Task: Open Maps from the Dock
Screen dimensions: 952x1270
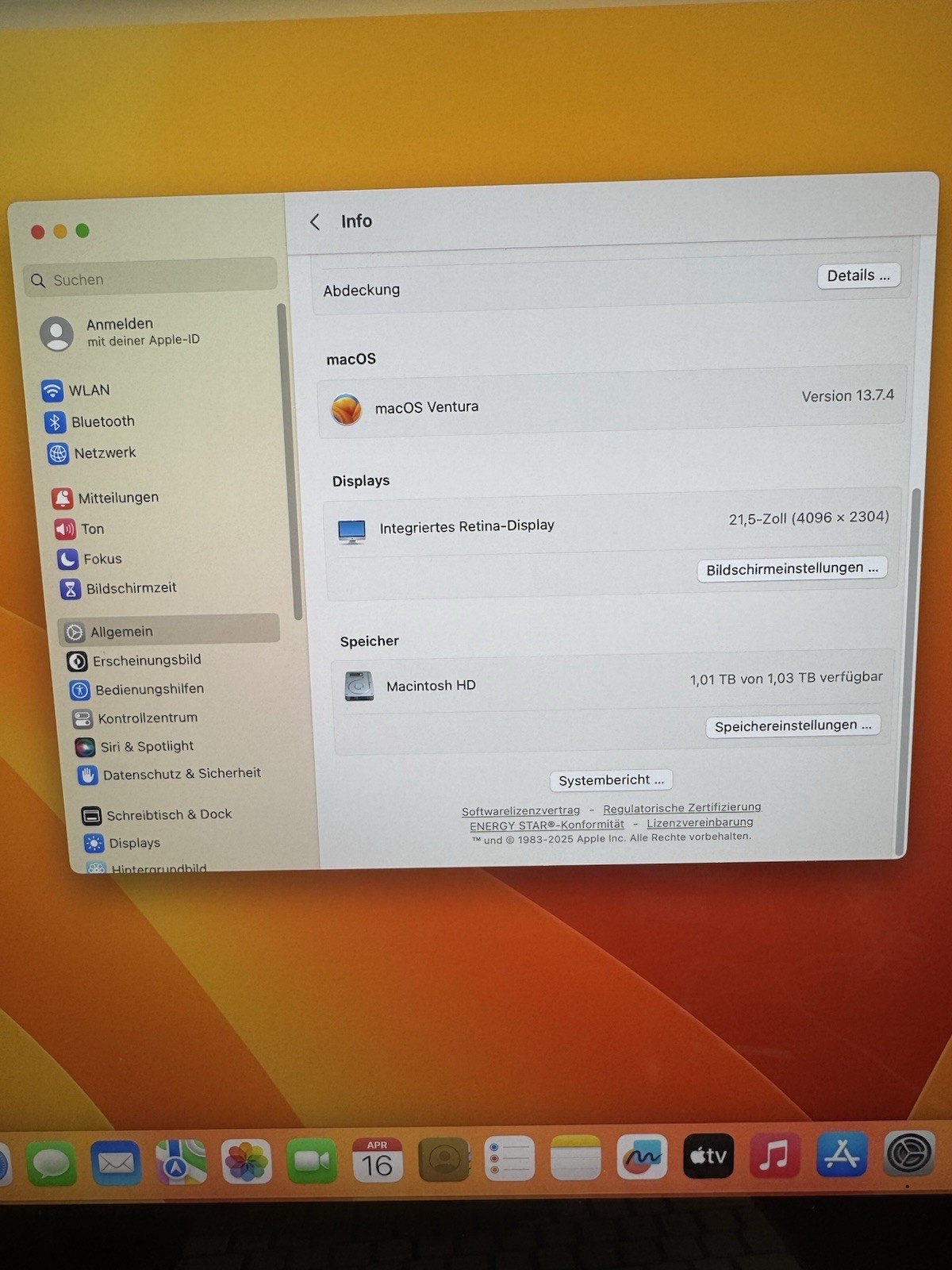Action: tap(181, 1162)
